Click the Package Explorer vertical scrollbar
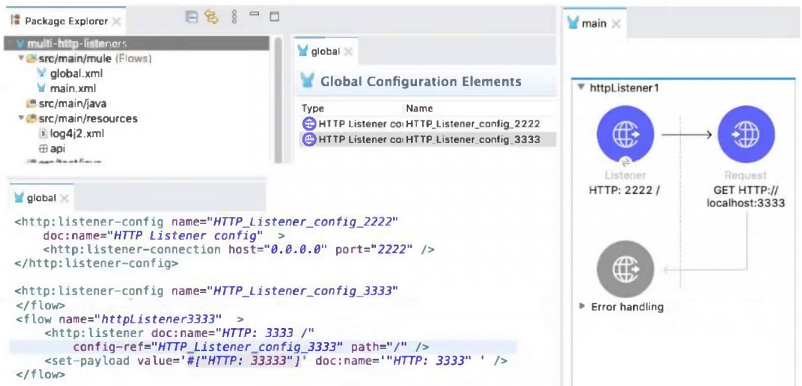 [278, 100]
